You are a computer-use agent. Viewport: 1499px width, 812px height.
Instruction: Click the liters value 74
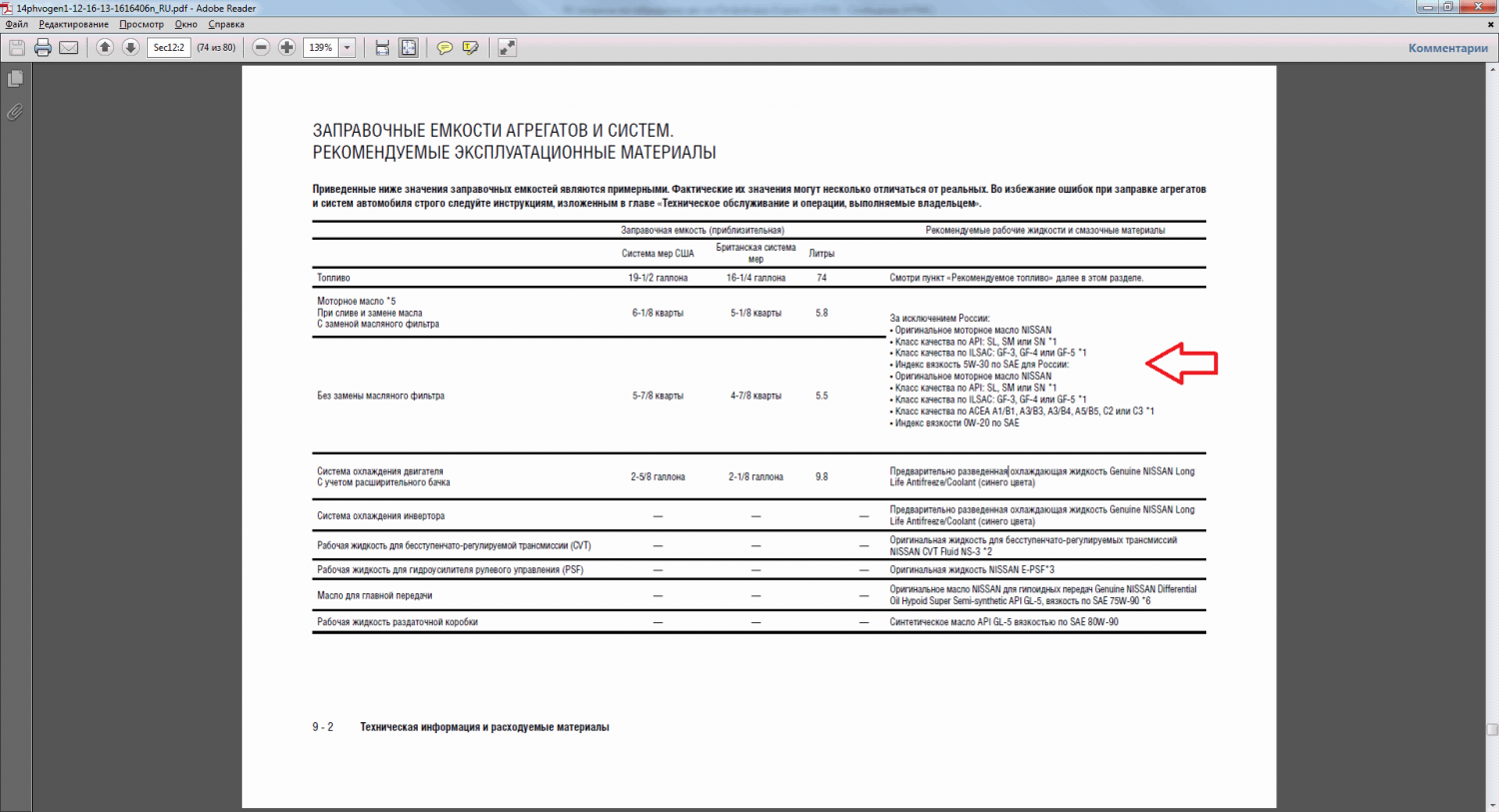pyautogui.click(x=821, y=278)
